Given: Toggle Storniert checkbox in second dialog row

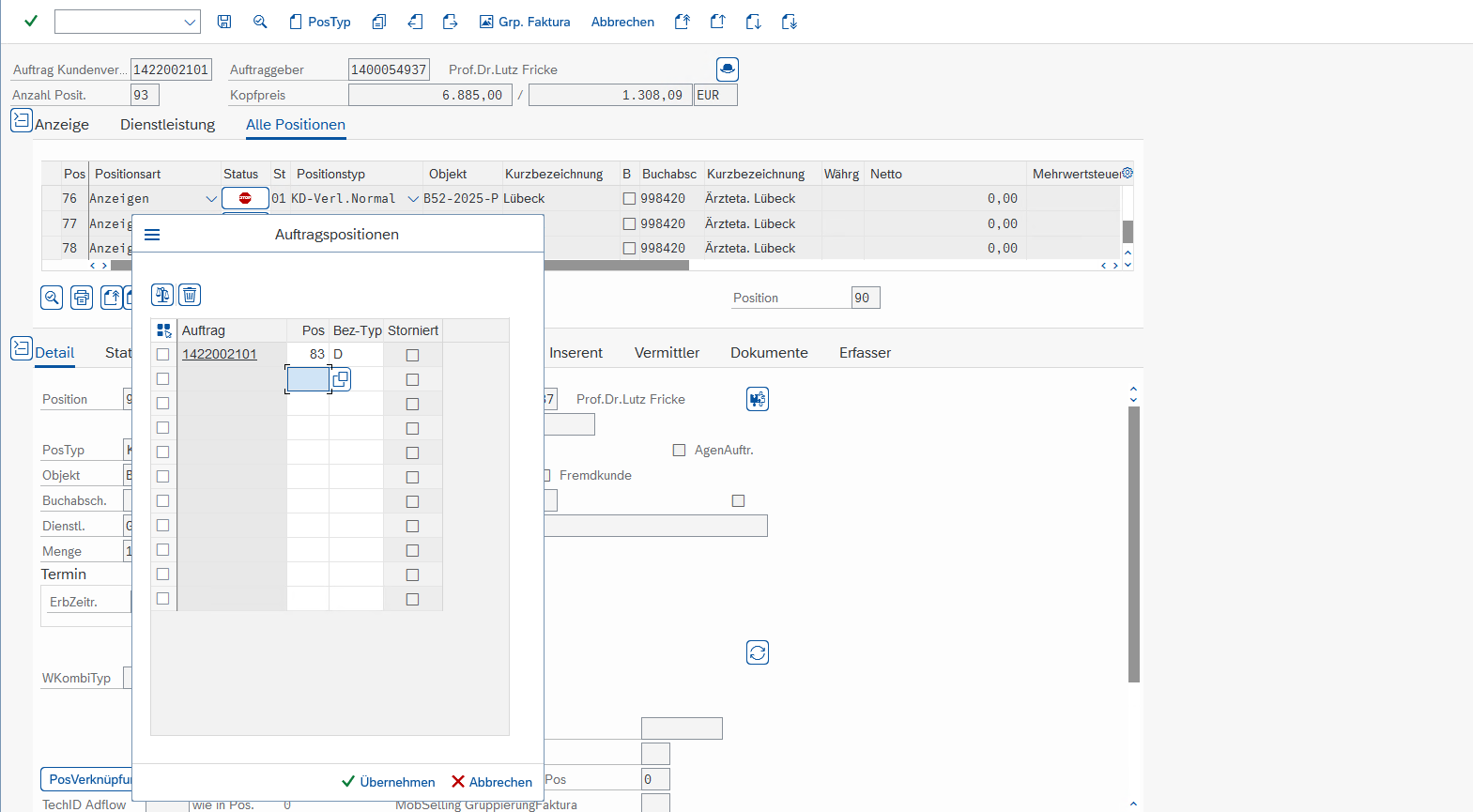Looking at the screenshot, I should pos(412,379).
